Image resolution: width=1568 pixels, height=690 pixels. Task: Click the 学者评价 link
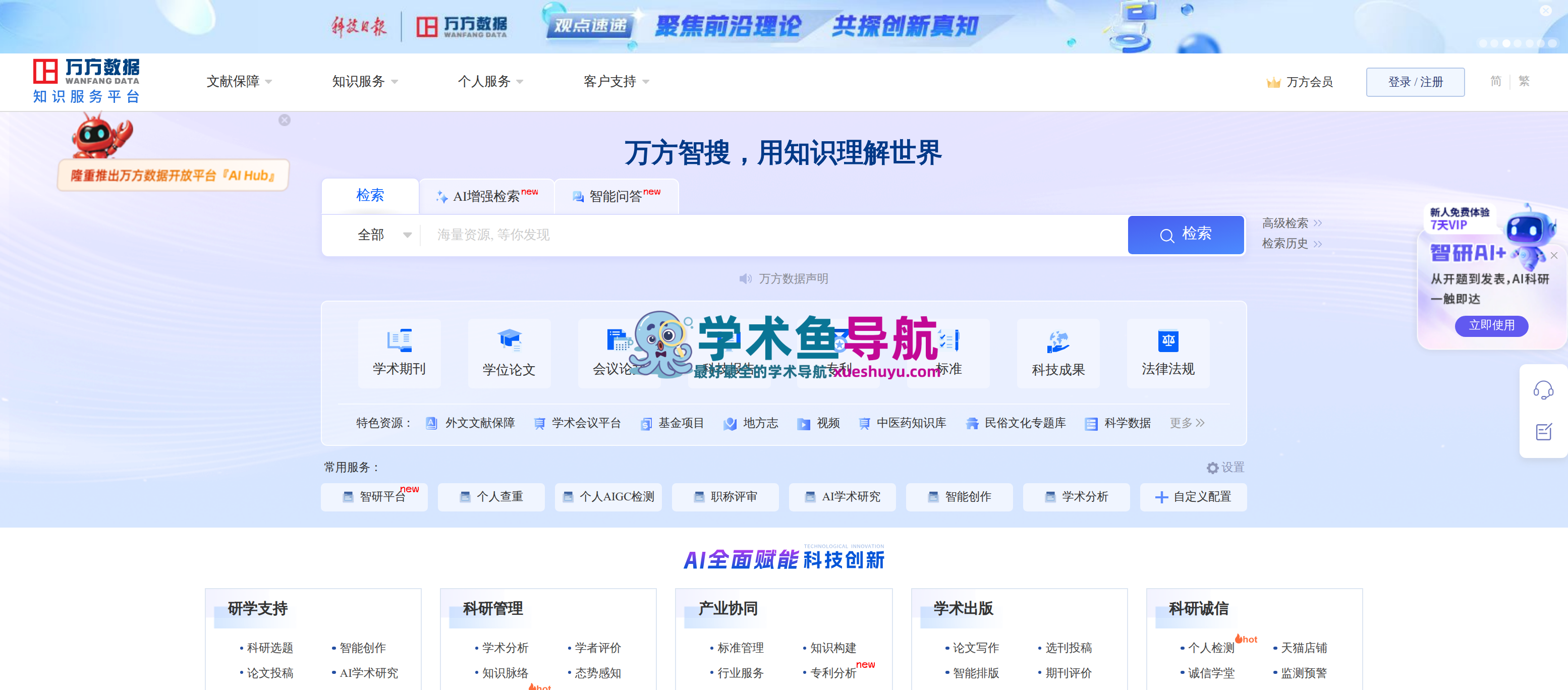(598, 648)
